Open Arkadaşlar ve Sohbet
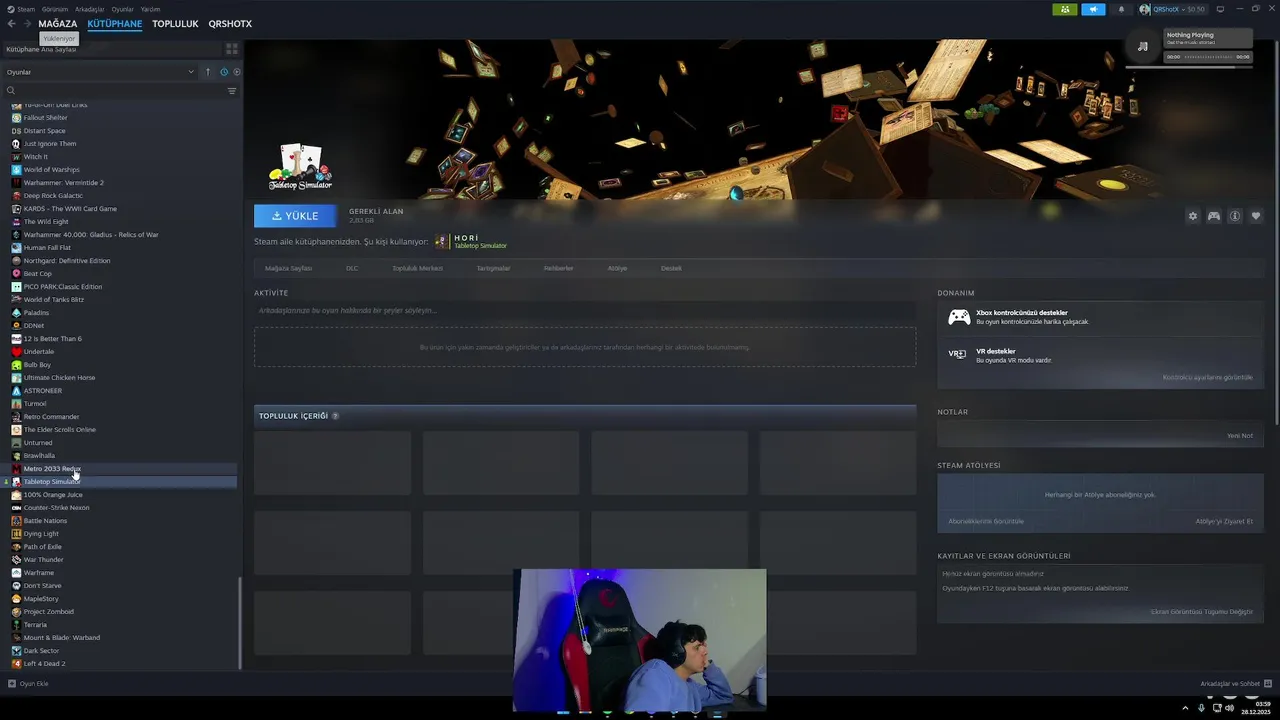 1236,684
